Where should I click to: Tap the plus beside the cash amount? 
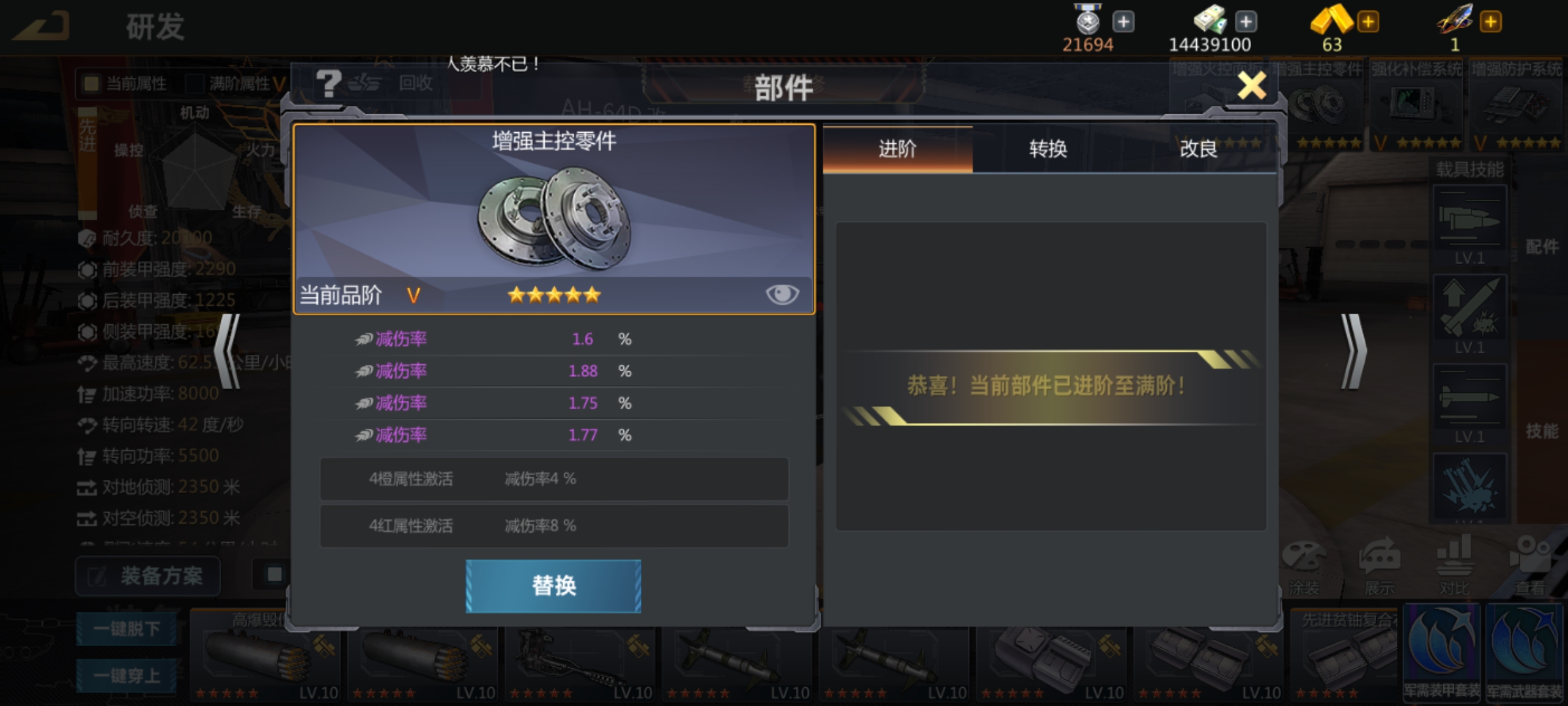tap(1246, 22)
